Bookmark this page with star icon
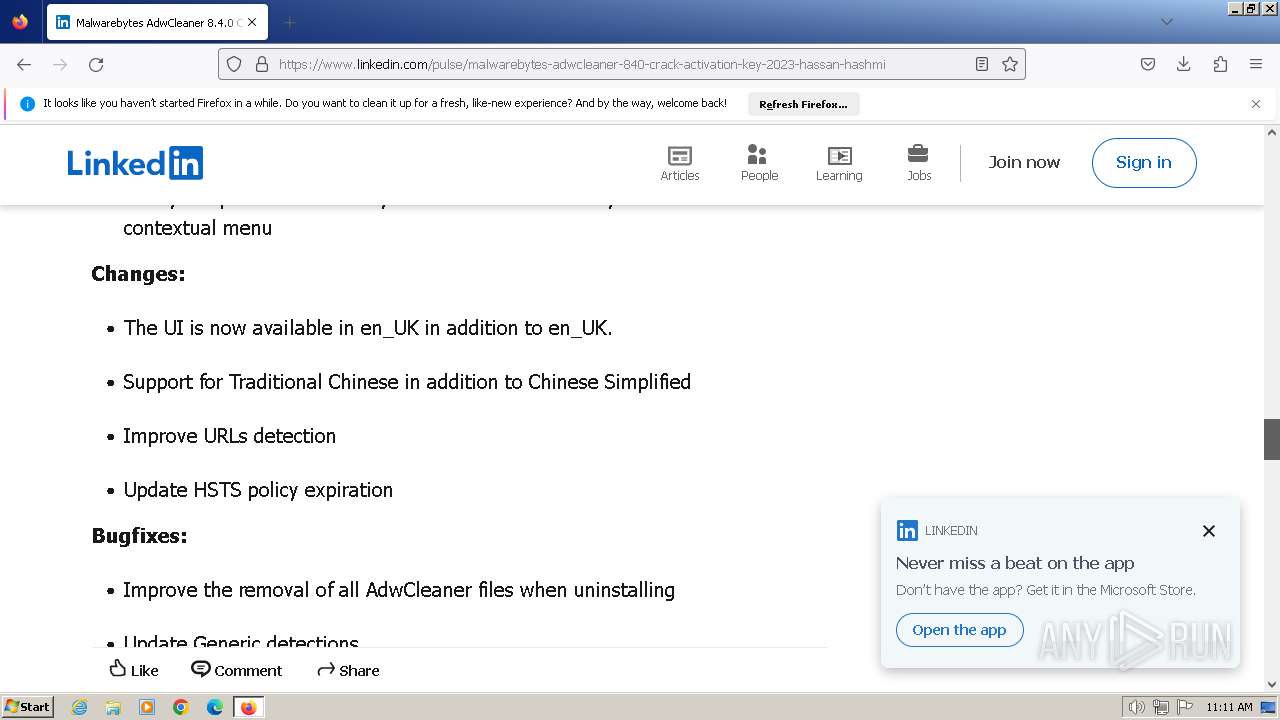The image size is (1280, 720). 1010,64
